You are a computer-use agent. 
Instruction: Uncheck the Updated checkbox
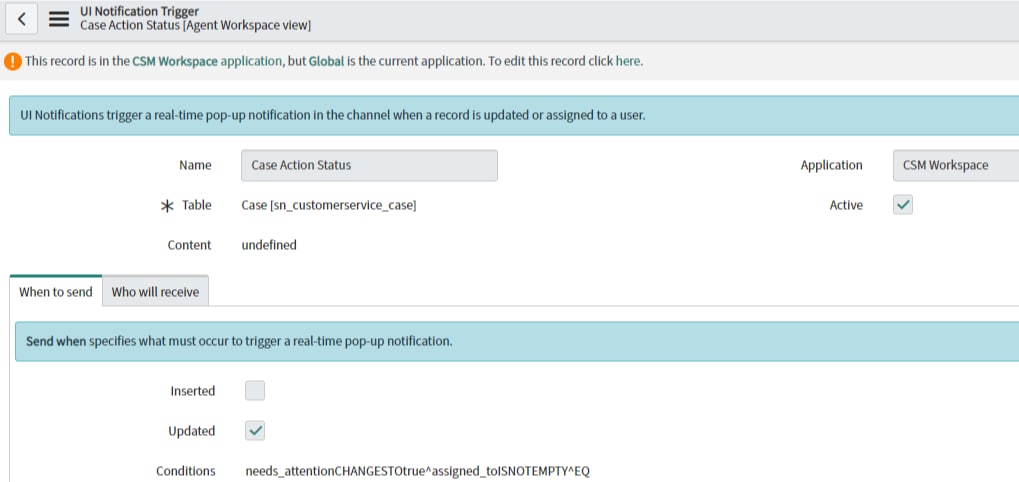tap(255, 431)
